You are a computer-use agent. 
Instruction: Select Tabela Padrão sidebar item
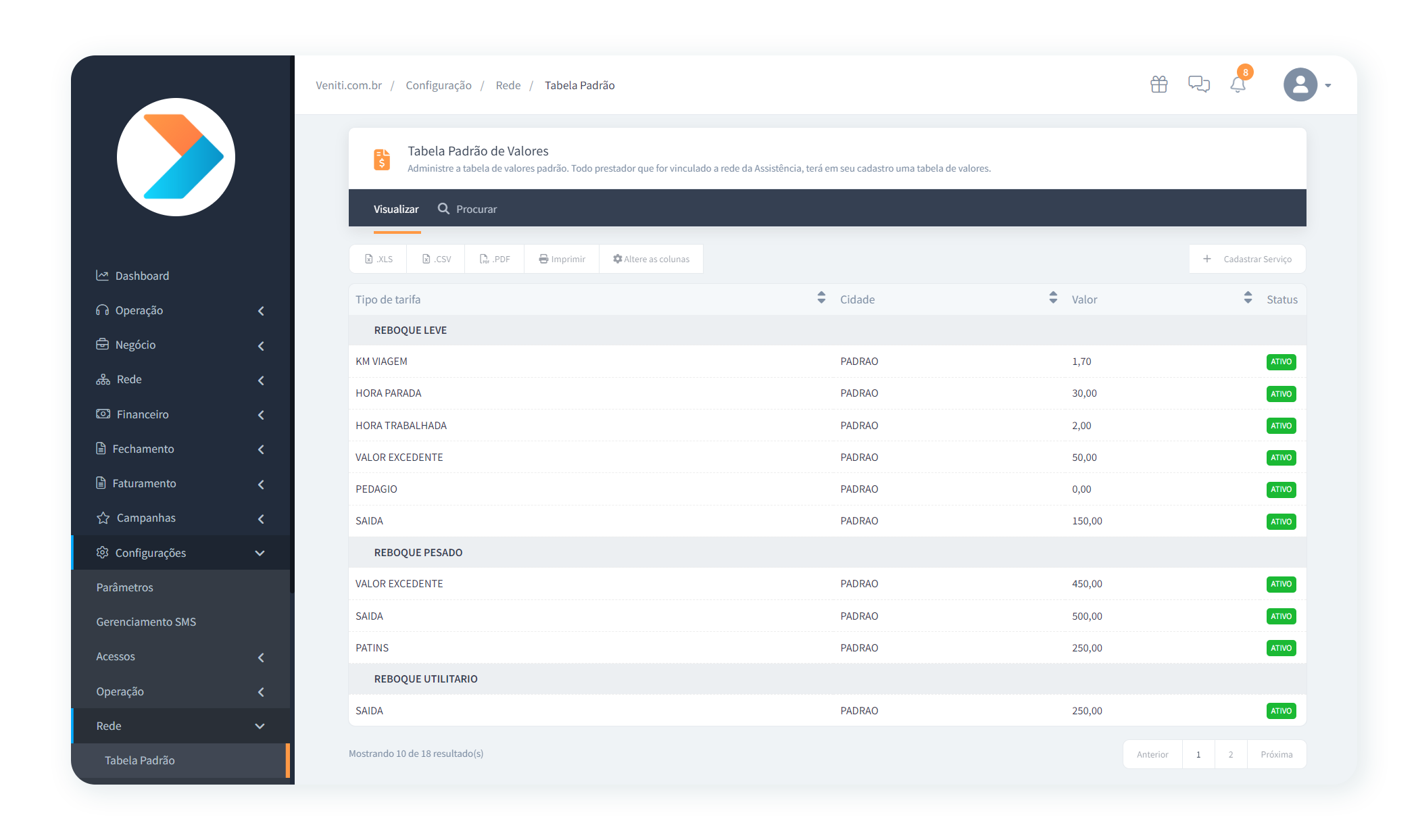tap(180, 760)
